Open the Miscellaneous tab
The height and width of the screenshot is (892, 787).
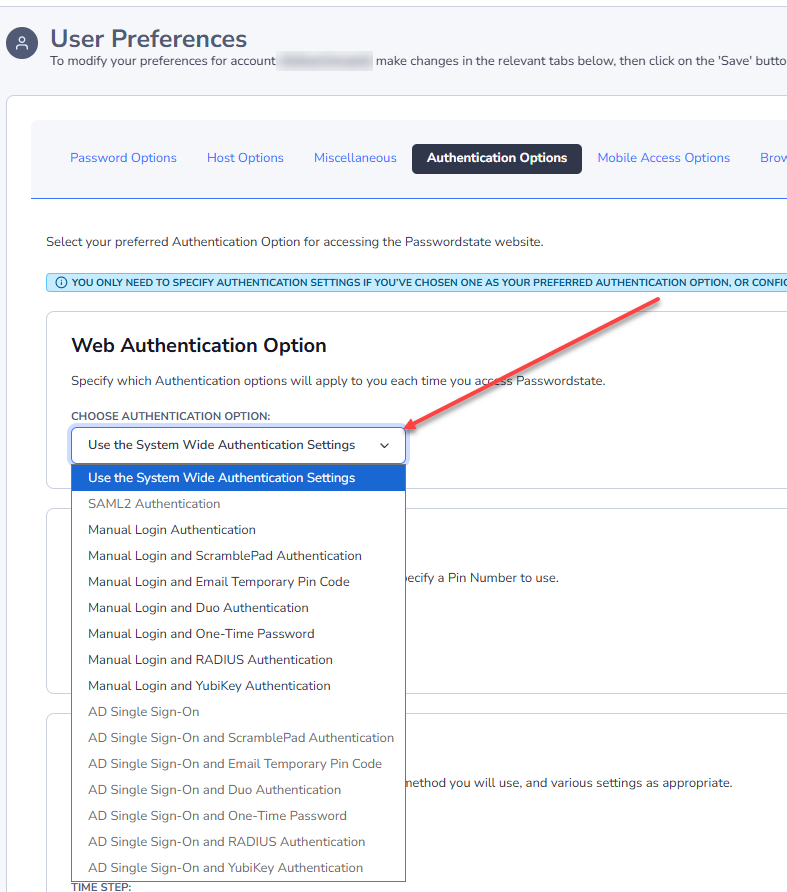[355, 158]
